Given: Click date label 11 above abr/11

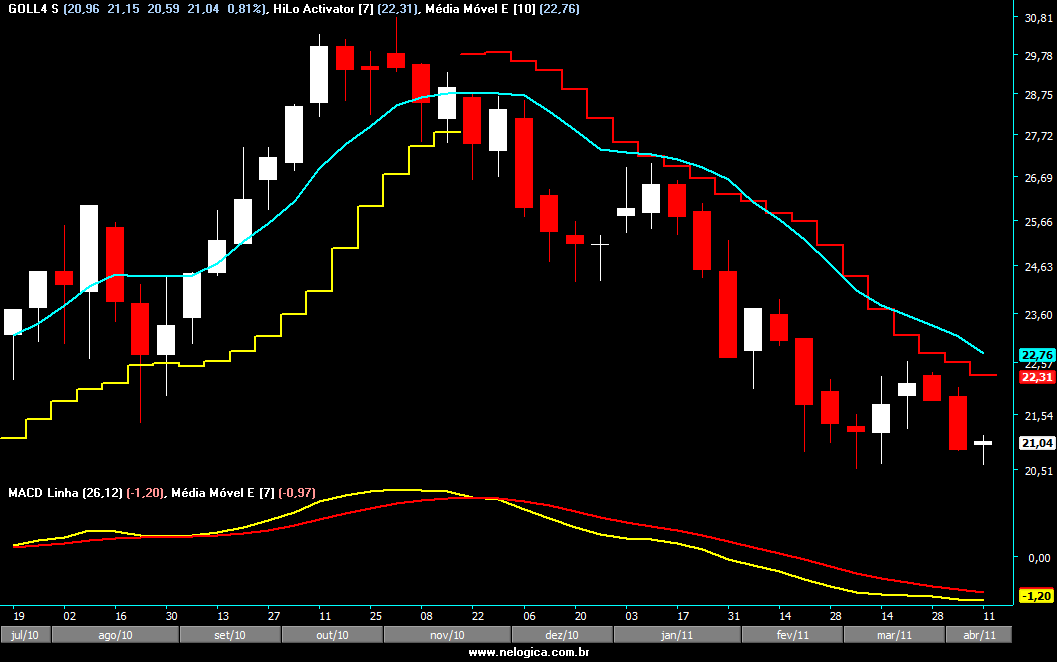Looking at the screenshot, I should pyautogui.click(x=989, y=615).
